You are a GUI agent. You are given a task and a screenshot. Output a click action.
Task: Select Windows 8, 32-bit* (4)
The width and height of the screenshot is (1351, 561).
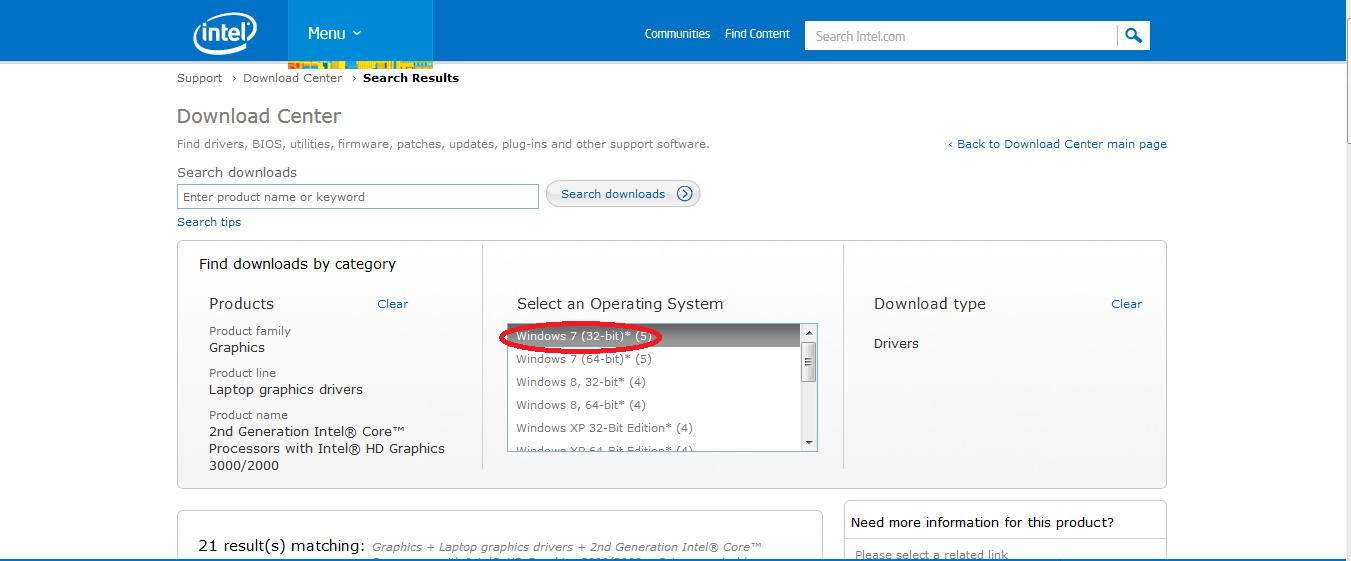[655, 382]
